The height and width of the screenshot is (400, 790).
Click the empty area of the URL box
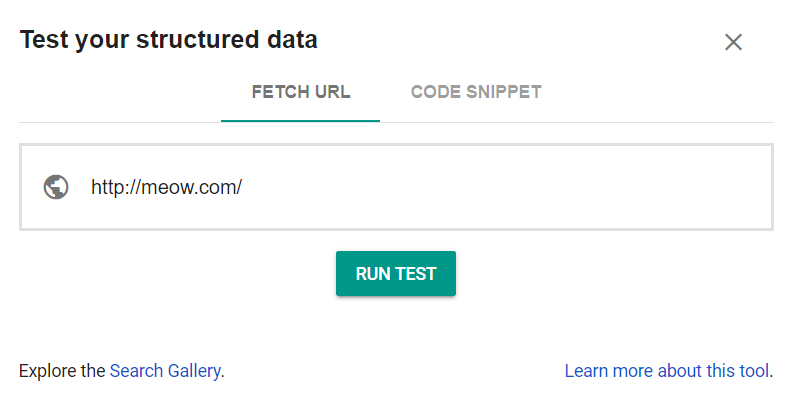pos(504,187)
